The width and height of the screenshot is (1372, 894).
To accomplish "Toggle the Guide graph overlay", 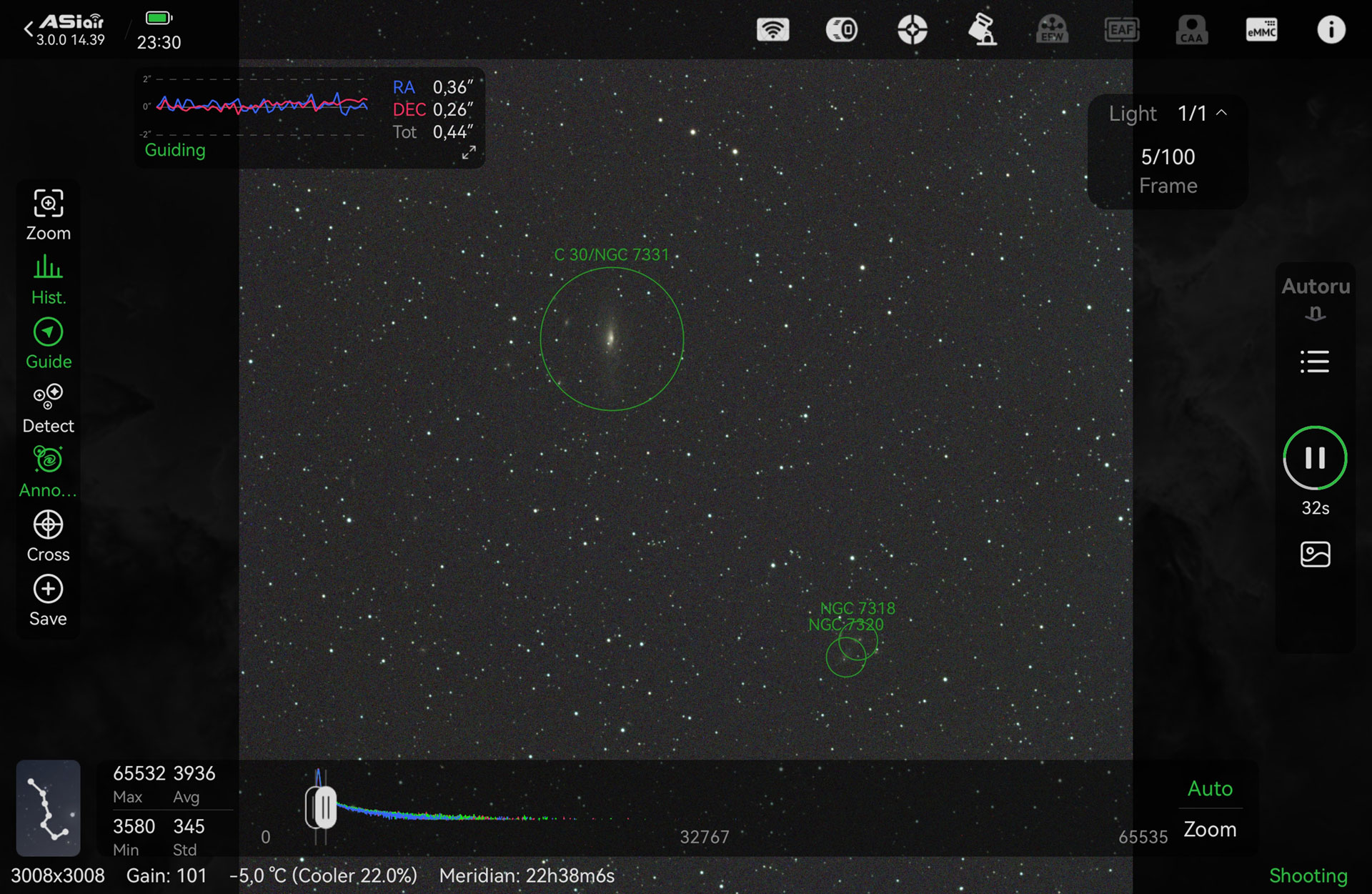I will pos(48,344).
